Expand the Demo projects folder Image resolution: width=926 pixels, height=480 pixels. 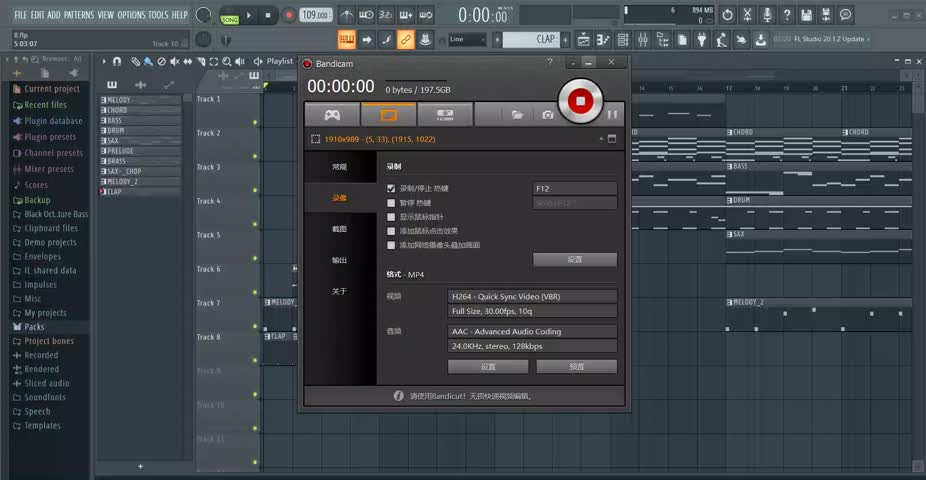pos(51,242)
